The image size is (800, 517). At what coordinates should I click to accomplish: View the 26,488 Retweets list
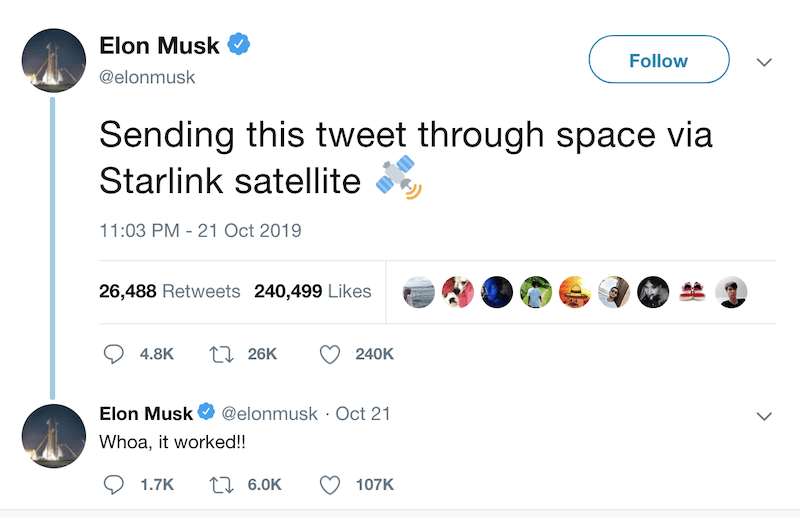click(170, 292)
